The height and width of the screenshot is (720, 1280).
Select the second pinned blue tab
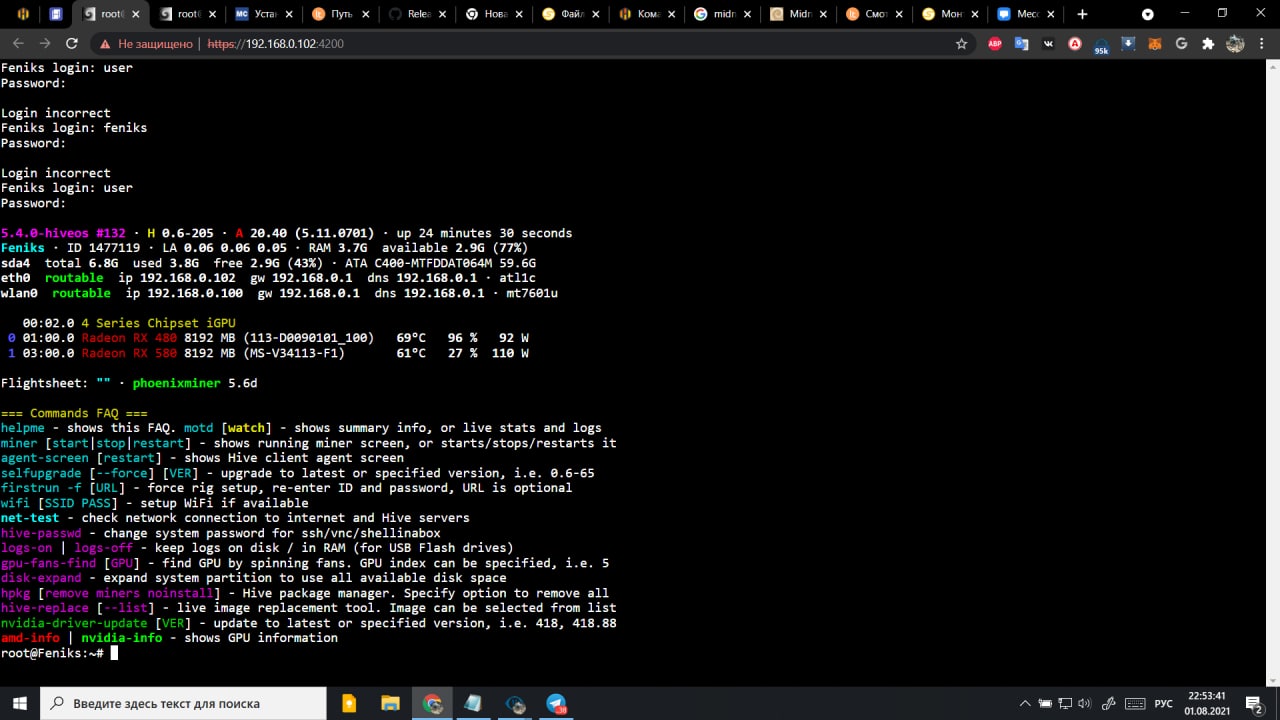56,14
